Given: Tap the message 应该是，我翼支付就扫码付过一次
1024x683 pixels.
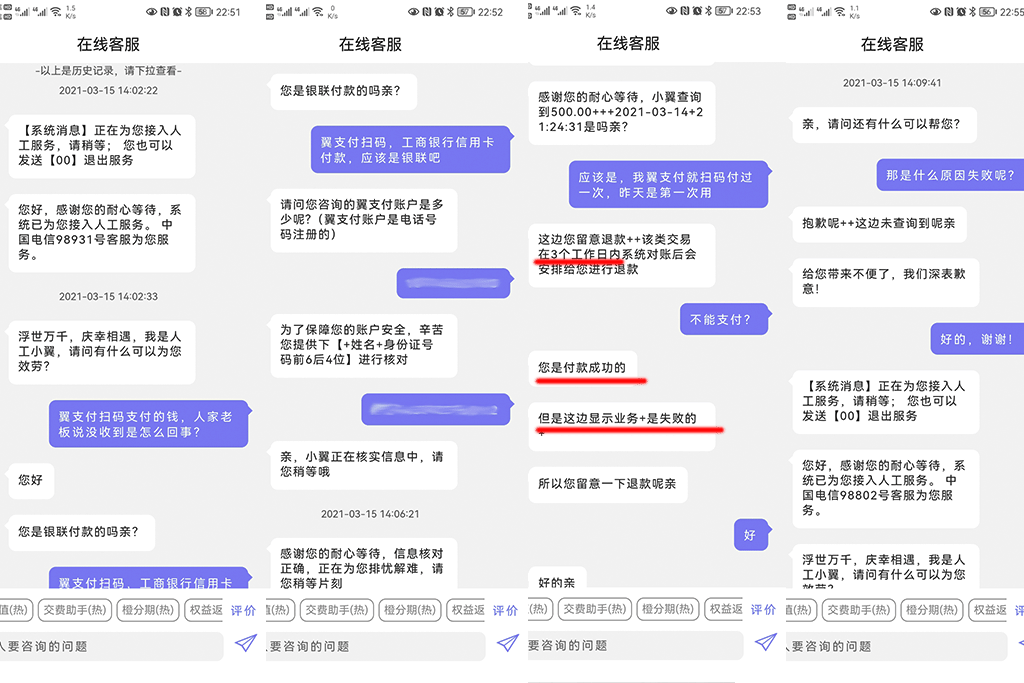Looking at the screenshot, I should point(668,185).
